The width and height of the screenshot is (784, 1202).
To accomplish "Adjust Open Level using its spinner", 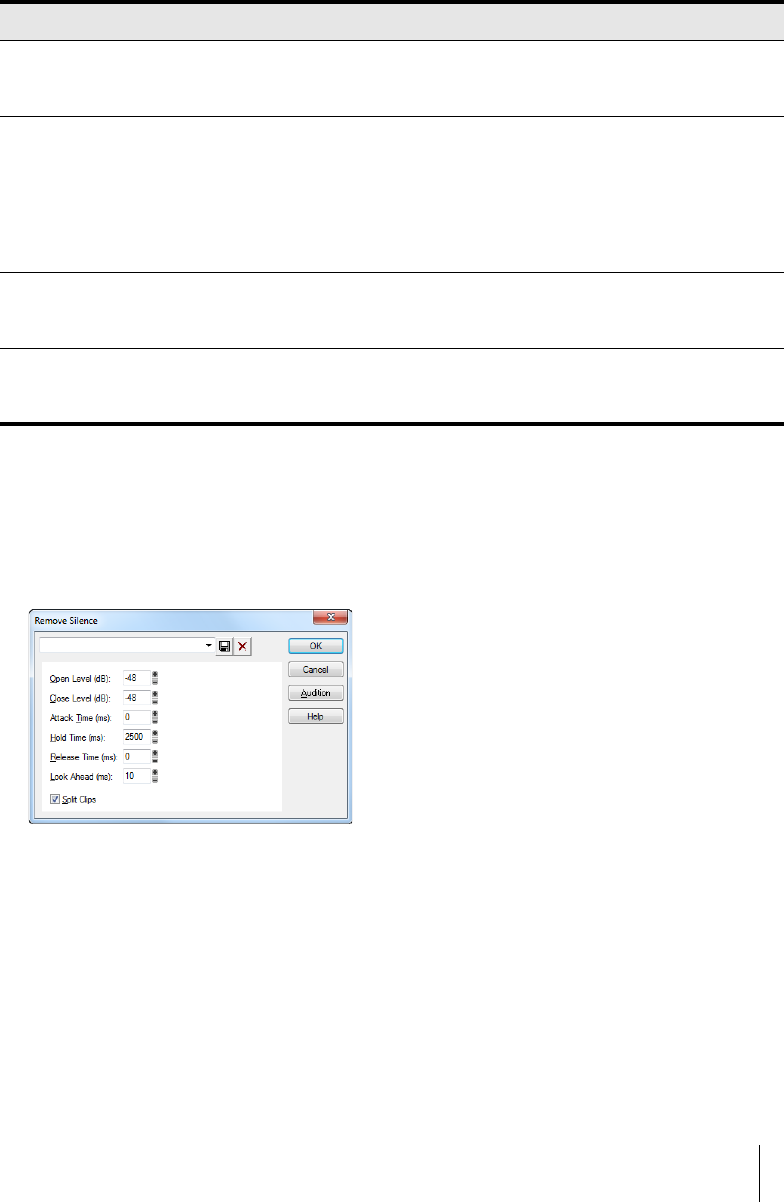I will [x=155, y=677].
